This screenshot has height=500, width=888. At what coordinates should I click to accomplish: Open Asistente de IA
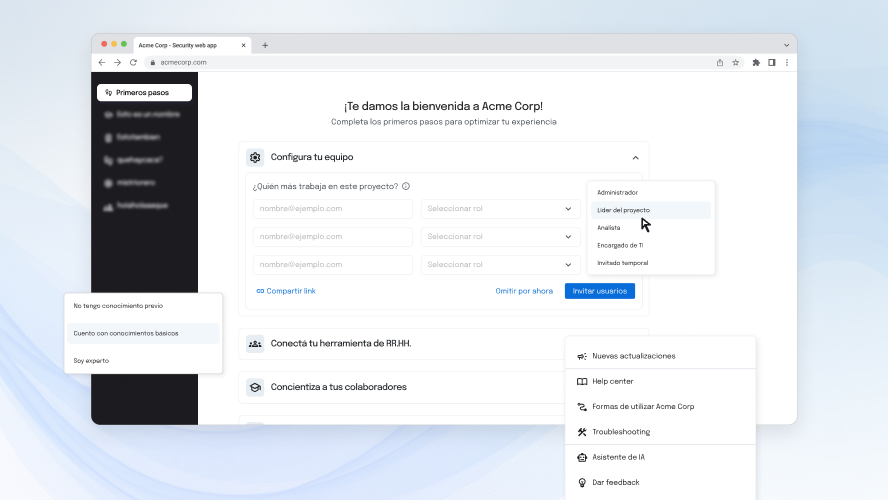(x=660, y=458)
